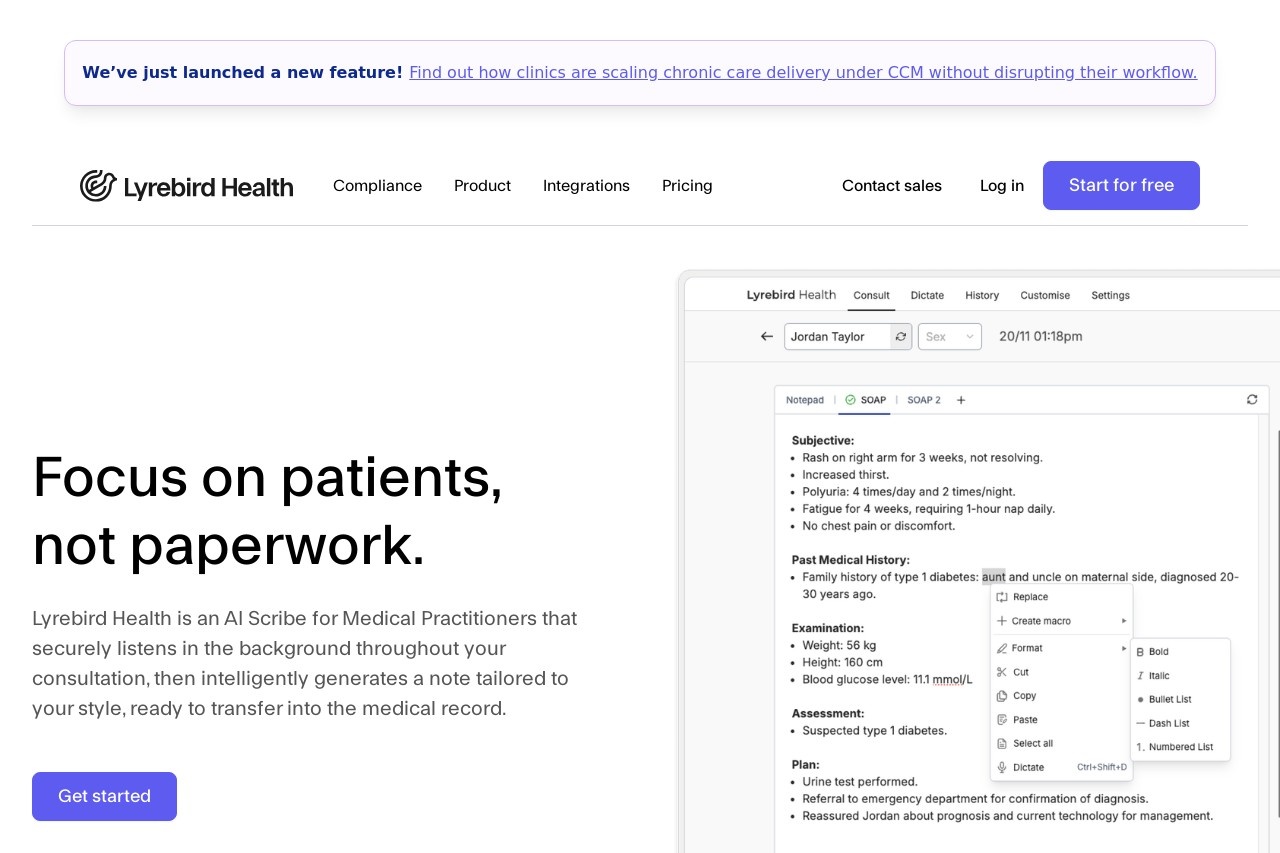Click the Bold B icon in submenu
1280x853 pixels.
[1140, 652]
